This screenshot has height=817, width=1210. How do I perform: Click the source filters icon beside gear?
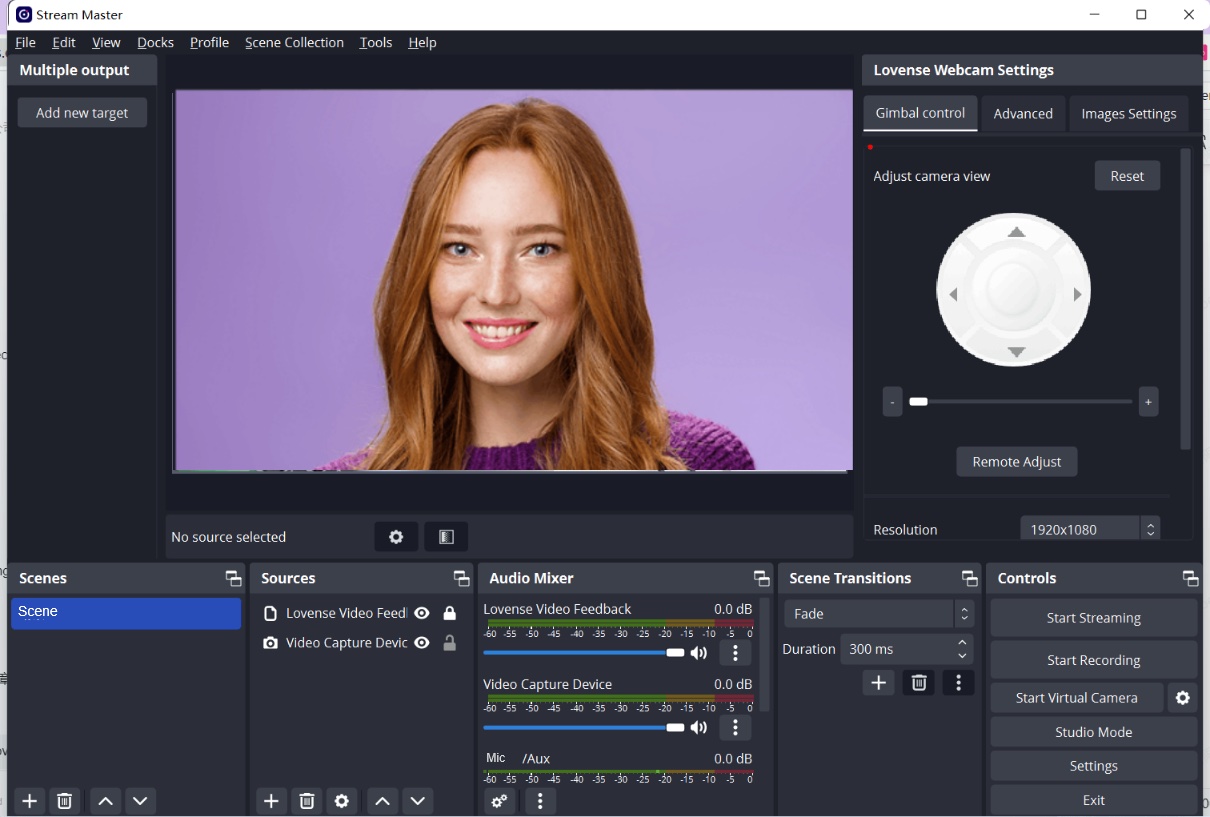pyautogui.click(x=446, y=537)
